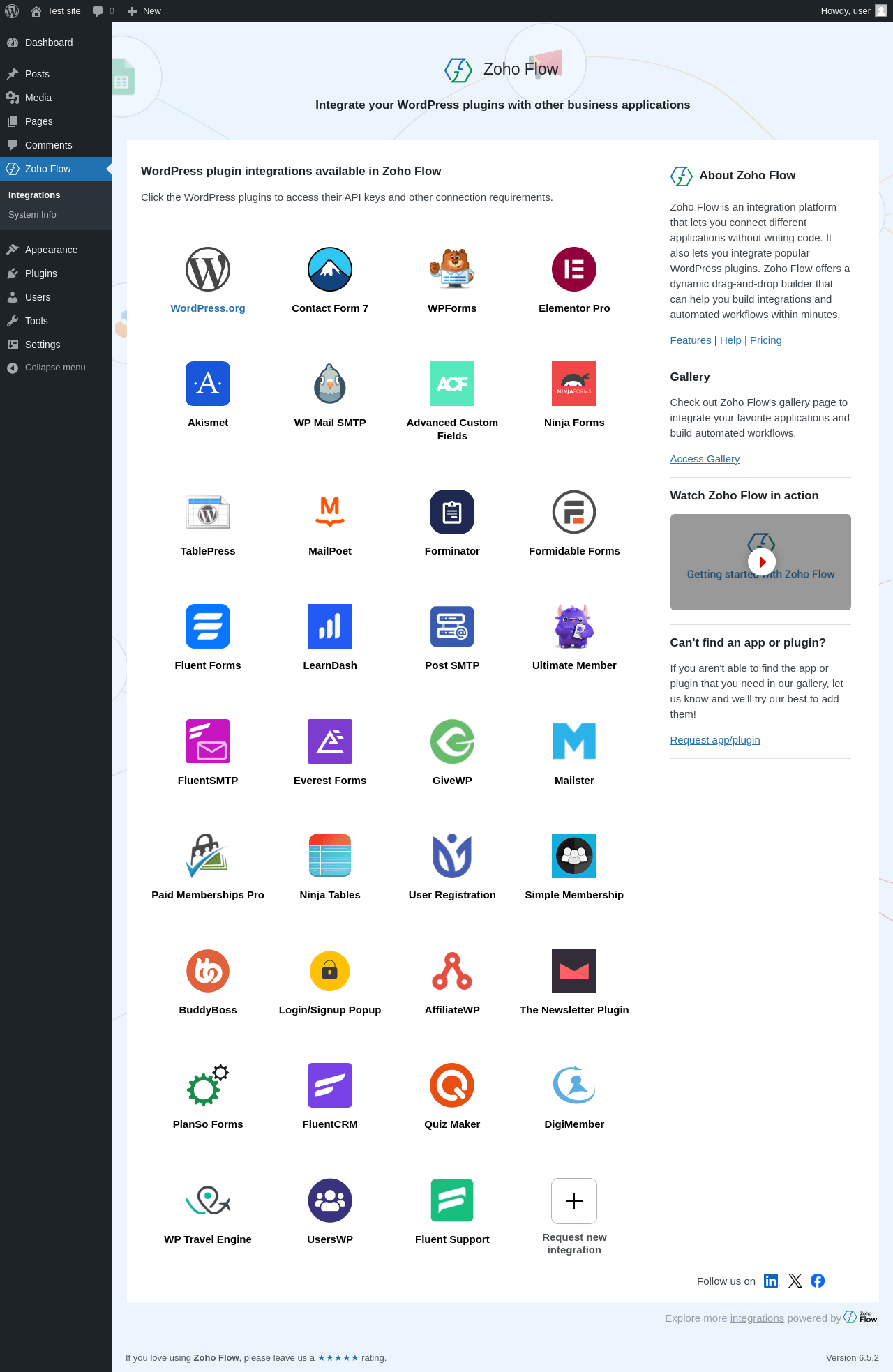
Task: Open the Appearance menu
Action: point(56,250)
